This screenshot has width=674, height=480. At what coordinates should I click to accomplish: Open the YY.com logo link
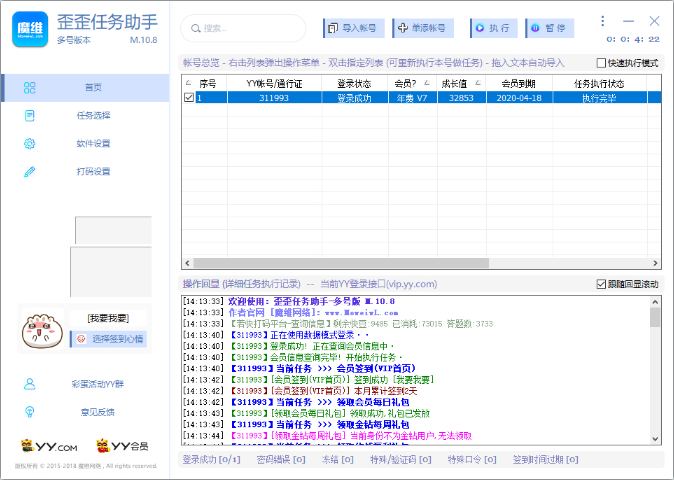pos(49,446)
